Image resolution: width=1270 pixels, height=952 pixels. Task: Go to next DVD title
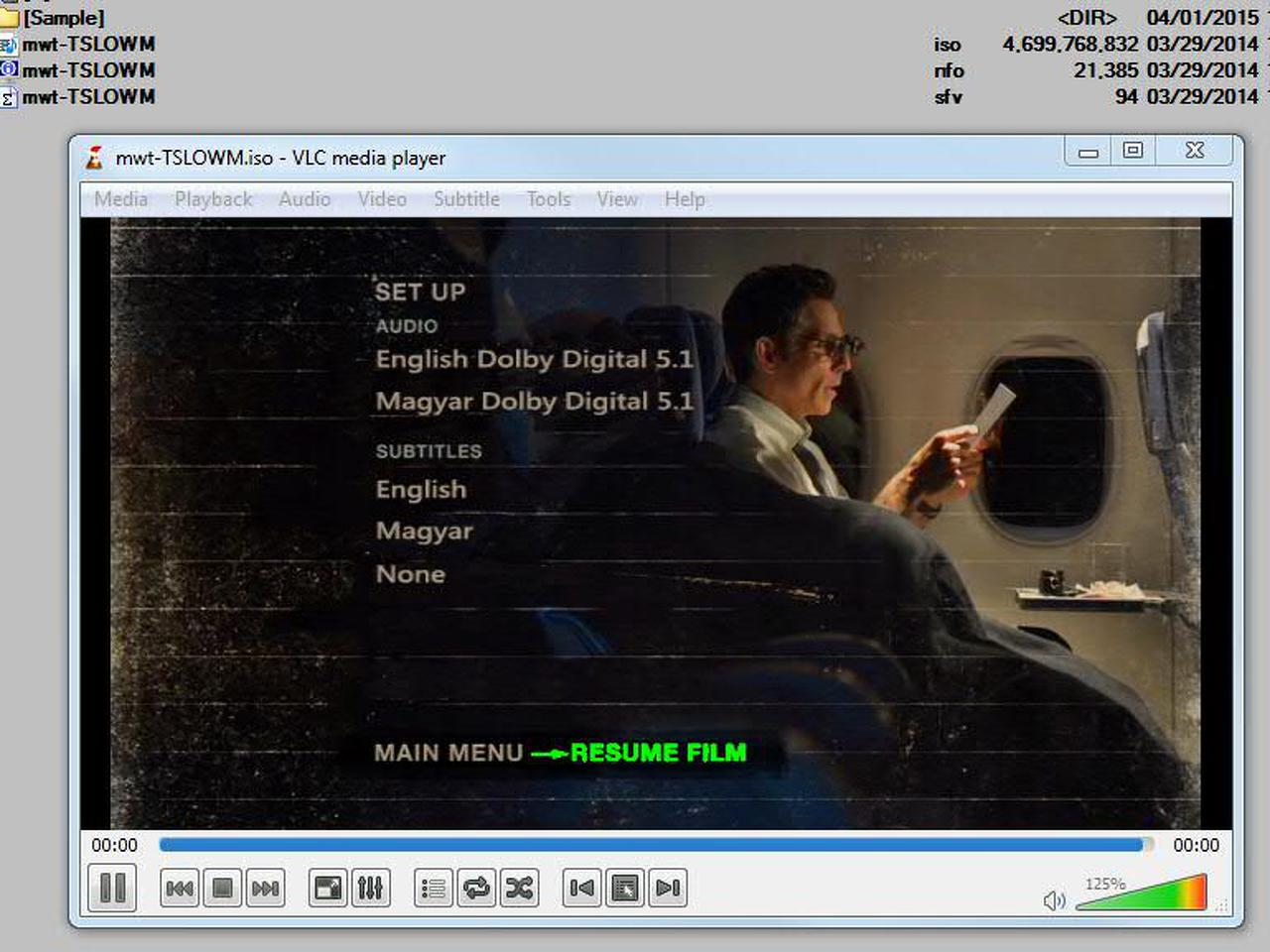click(x=668, y=888)
